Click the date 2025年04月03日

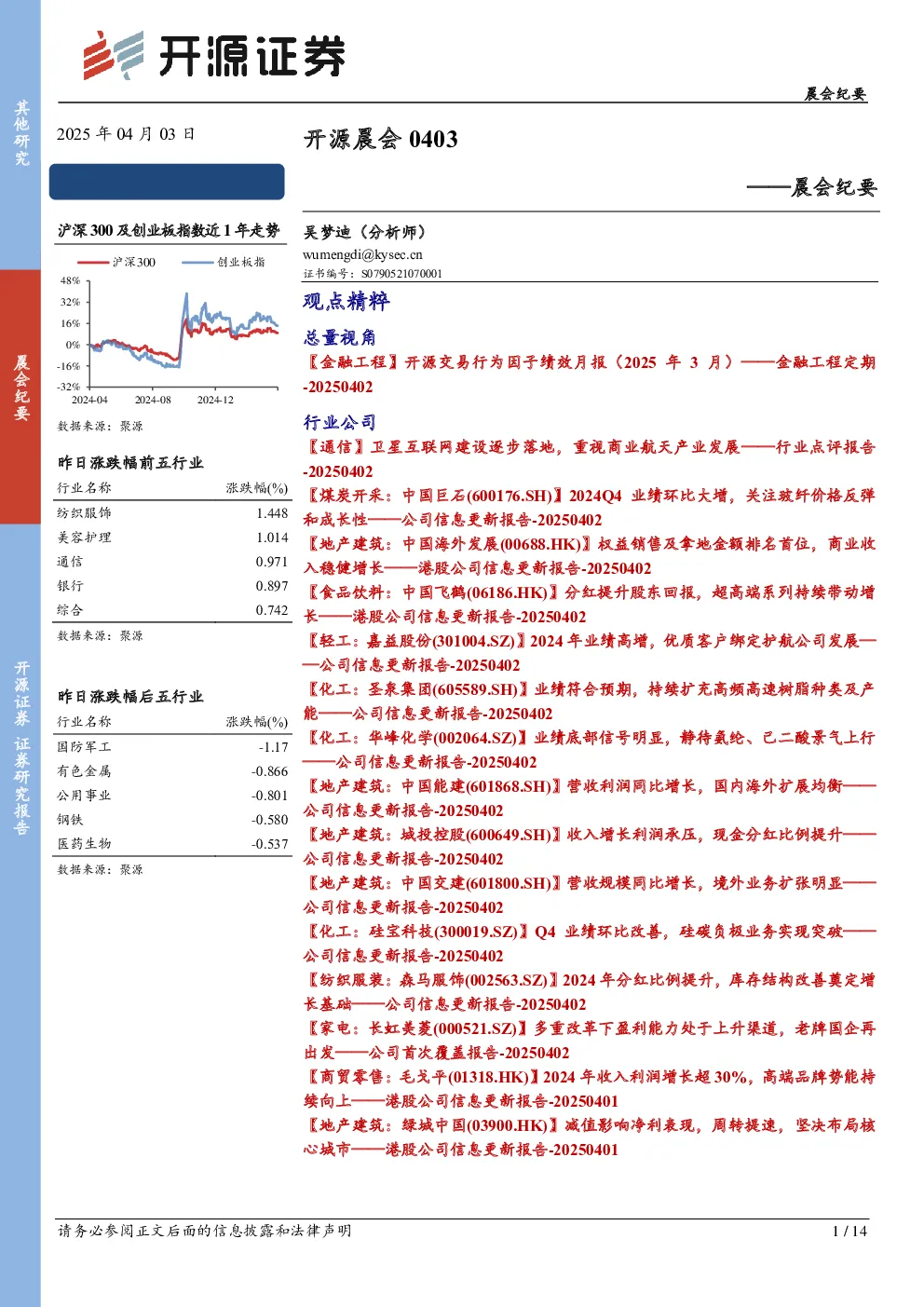click(126, 134)
